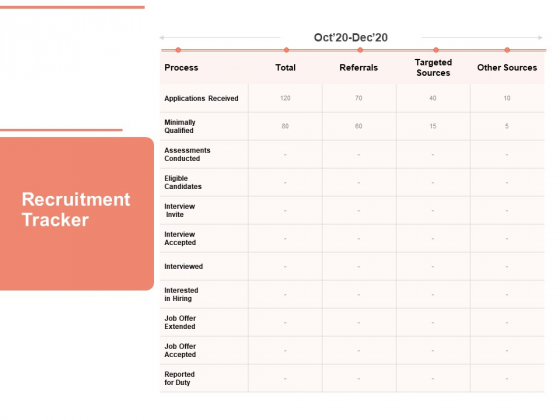Viewport: 560px width, 420px height.
Task: Select the Interview Invite row label
Action: (x=180, y=210)
